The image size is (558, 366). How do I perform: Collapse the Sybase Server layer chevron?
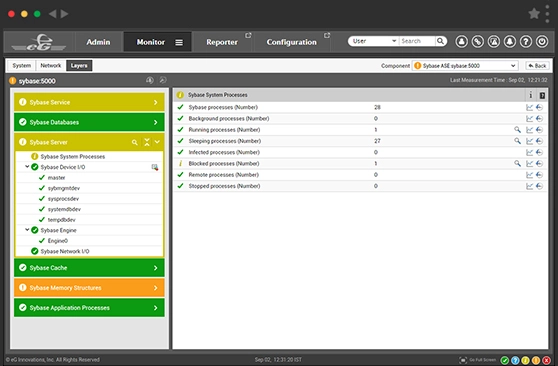click(157, 142)
